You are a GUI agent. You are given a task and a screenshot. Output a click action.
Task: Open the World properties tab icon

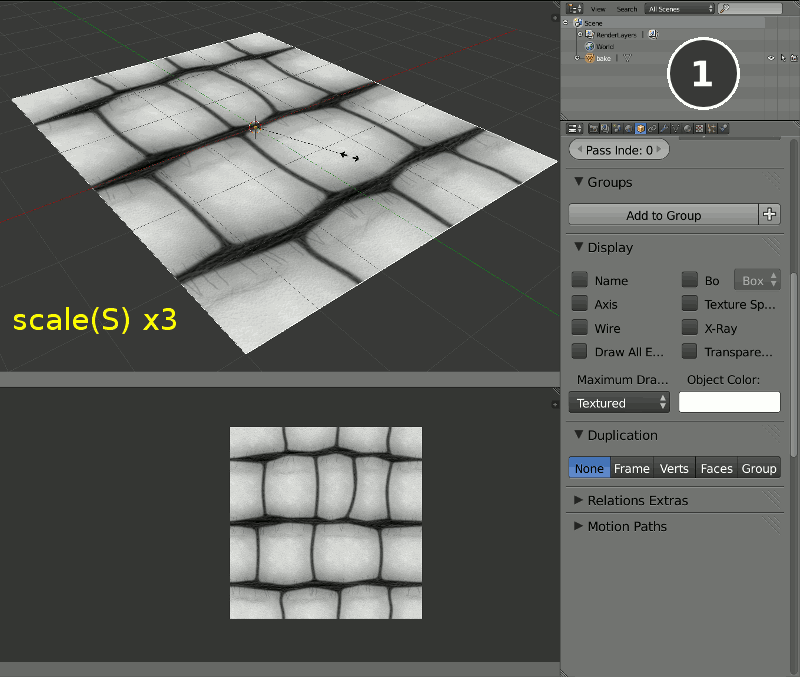(628, 128)
